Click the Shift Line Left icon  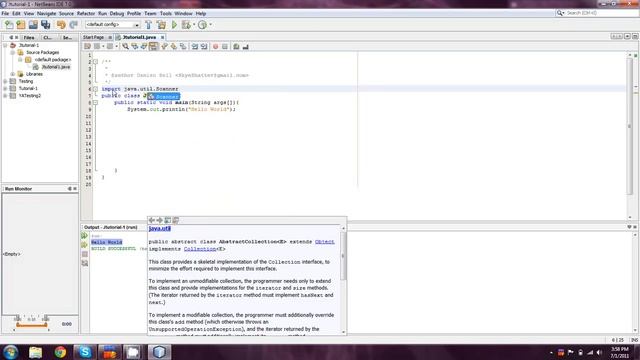point(195,47)
